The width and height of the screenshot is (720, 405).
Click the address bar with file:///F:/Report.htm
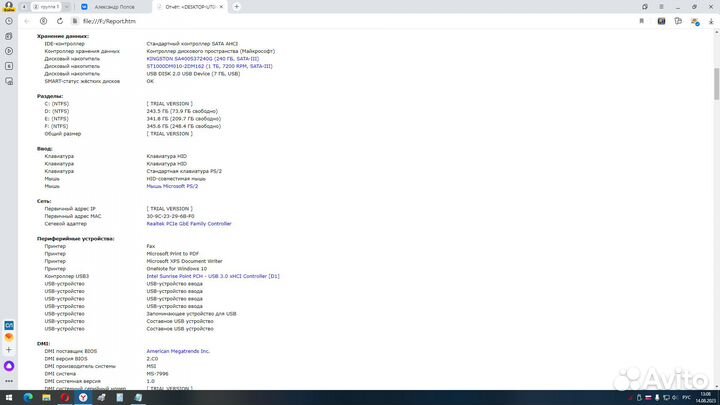point(300,20)
